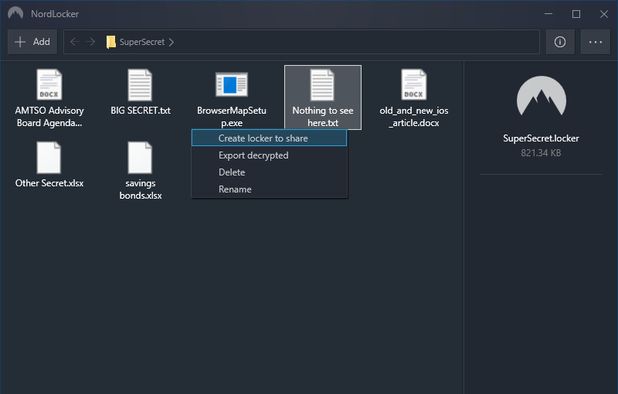Viewport: 618px width, 394px height.
Task: Select SuperSecret in the breadcrumb path
Action: [142, 42]
